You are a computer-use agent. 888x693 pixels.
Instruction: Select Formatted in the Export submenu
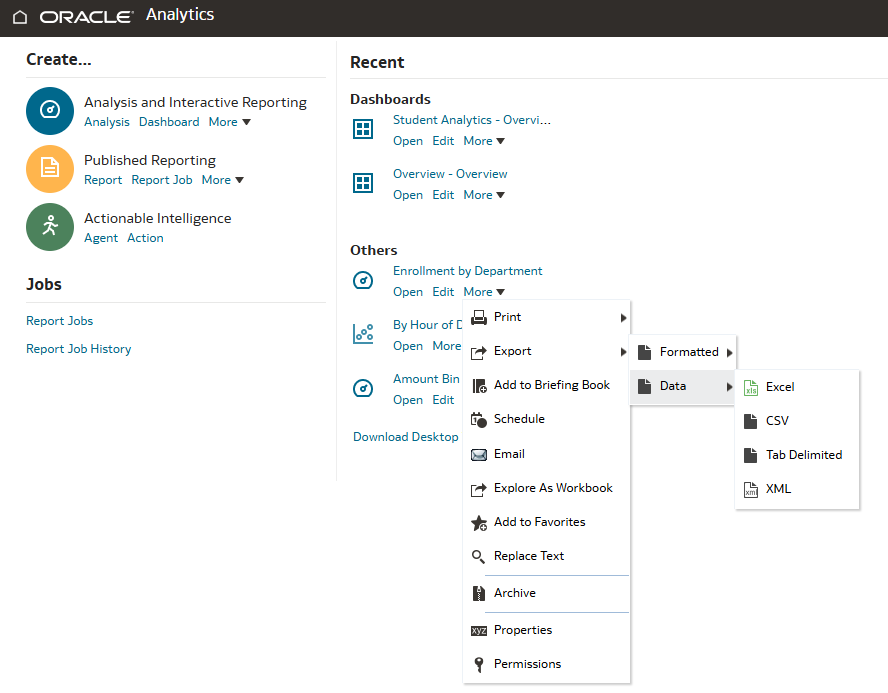point(682,352)
